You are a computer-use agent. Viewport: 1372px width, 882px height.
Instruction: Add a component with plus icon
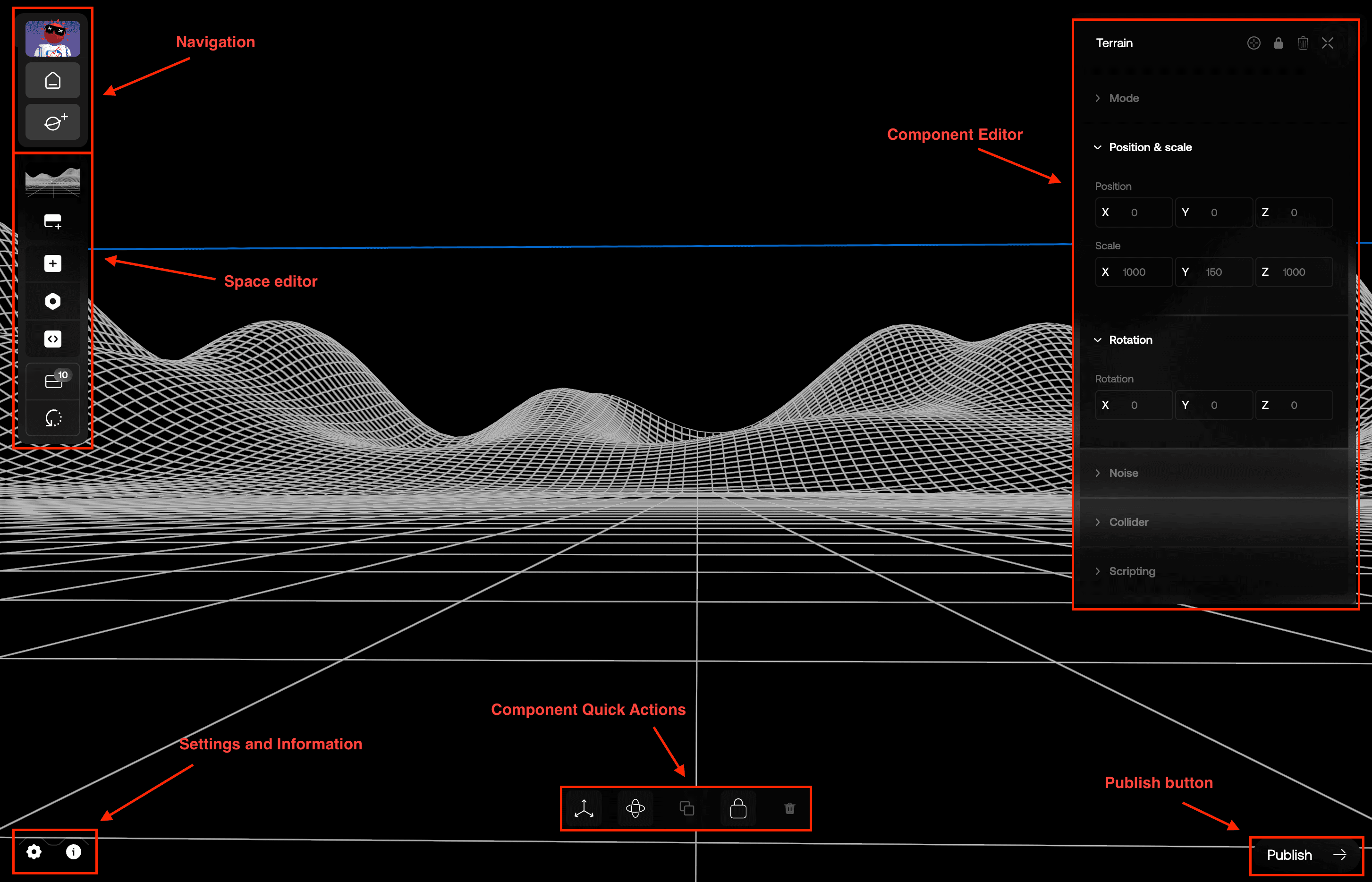[53, 263]
